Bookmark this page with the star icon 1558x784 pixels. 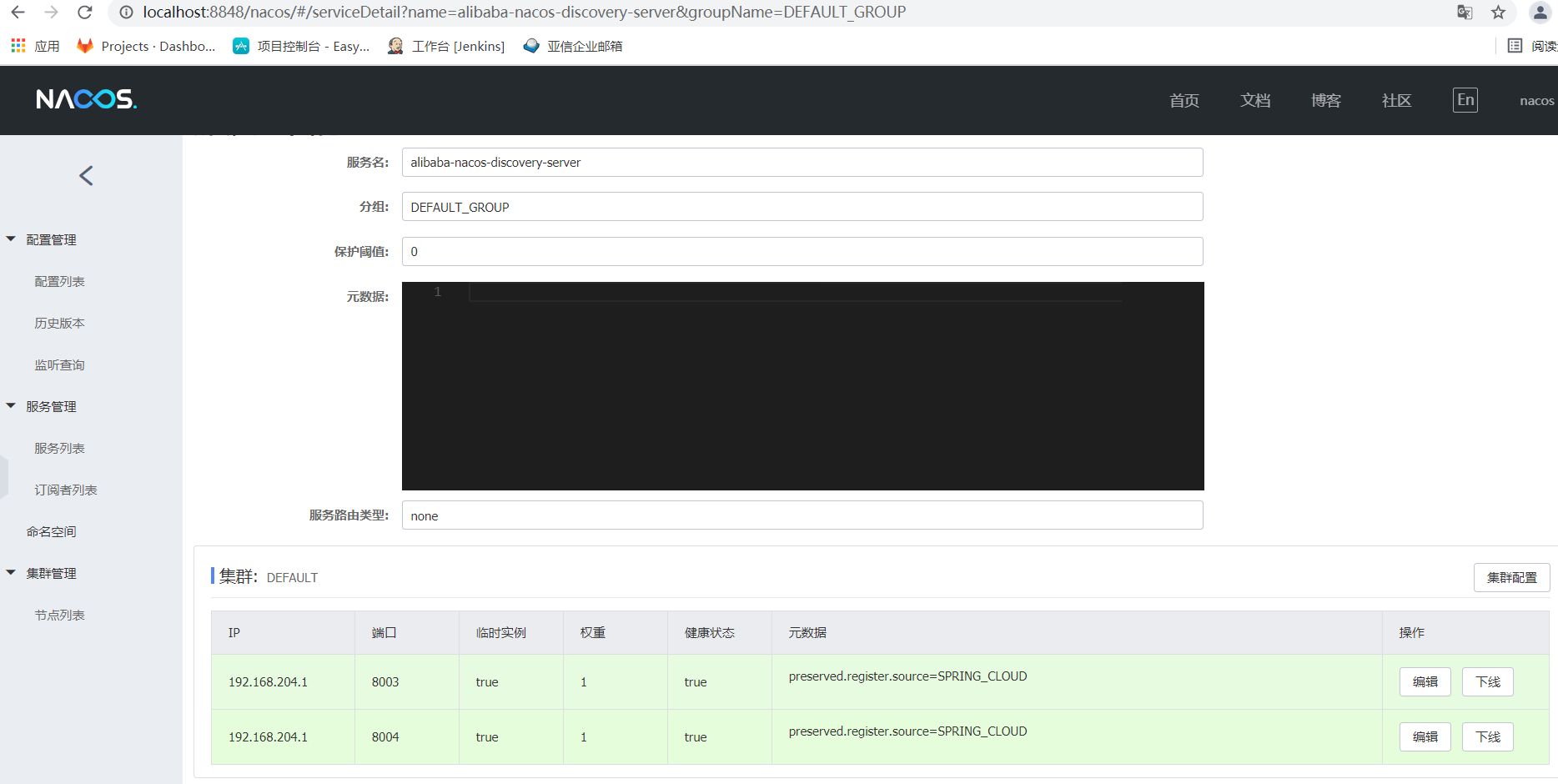coord(1499,13)
